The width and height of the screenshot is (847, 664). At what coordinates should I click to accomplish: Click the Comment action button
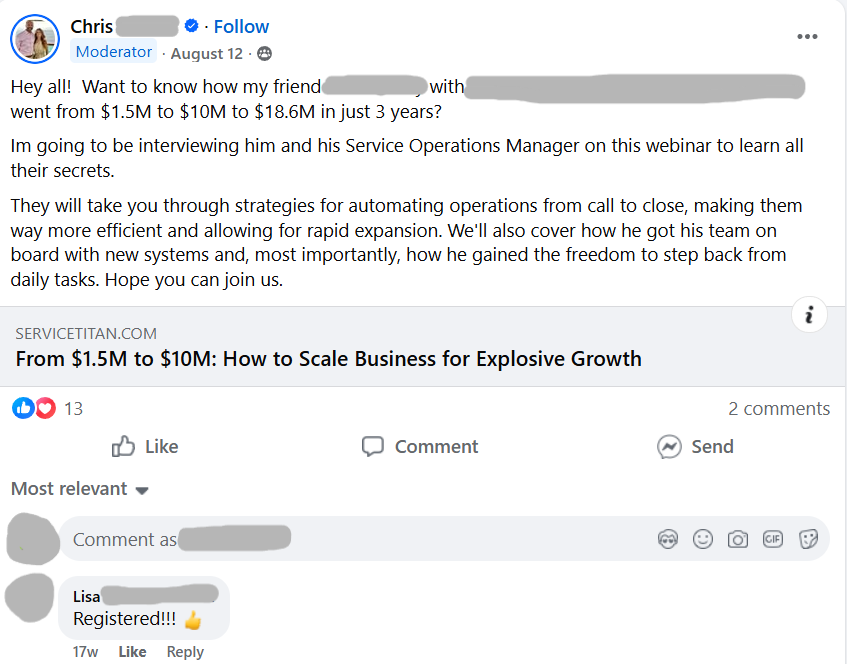point(420,447)
